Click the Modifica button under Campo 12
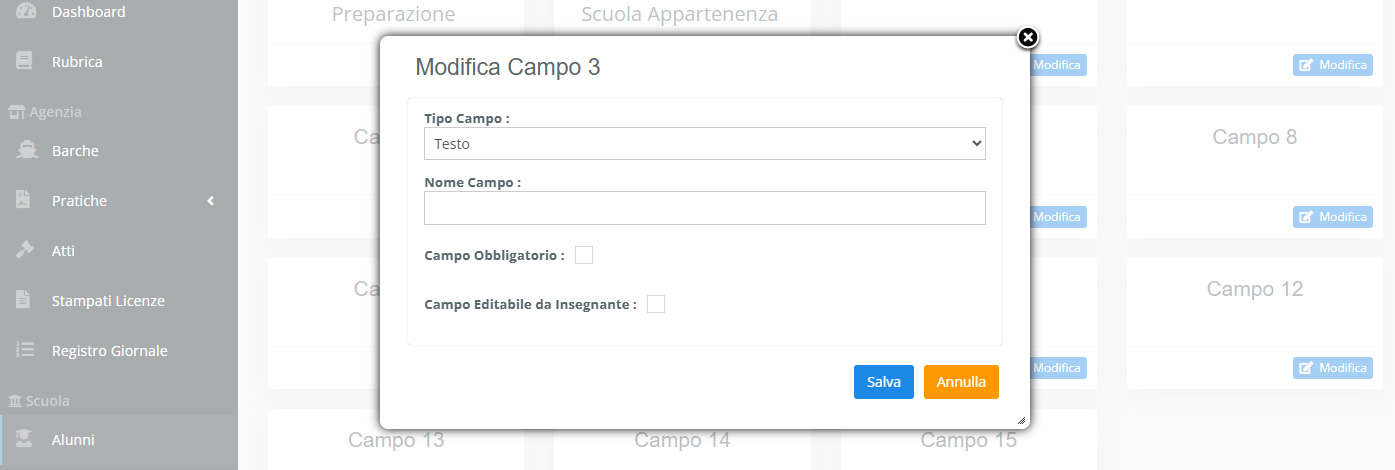Image resolution: width=1395 pixels, height=470 pixels. click(1332, 368)
